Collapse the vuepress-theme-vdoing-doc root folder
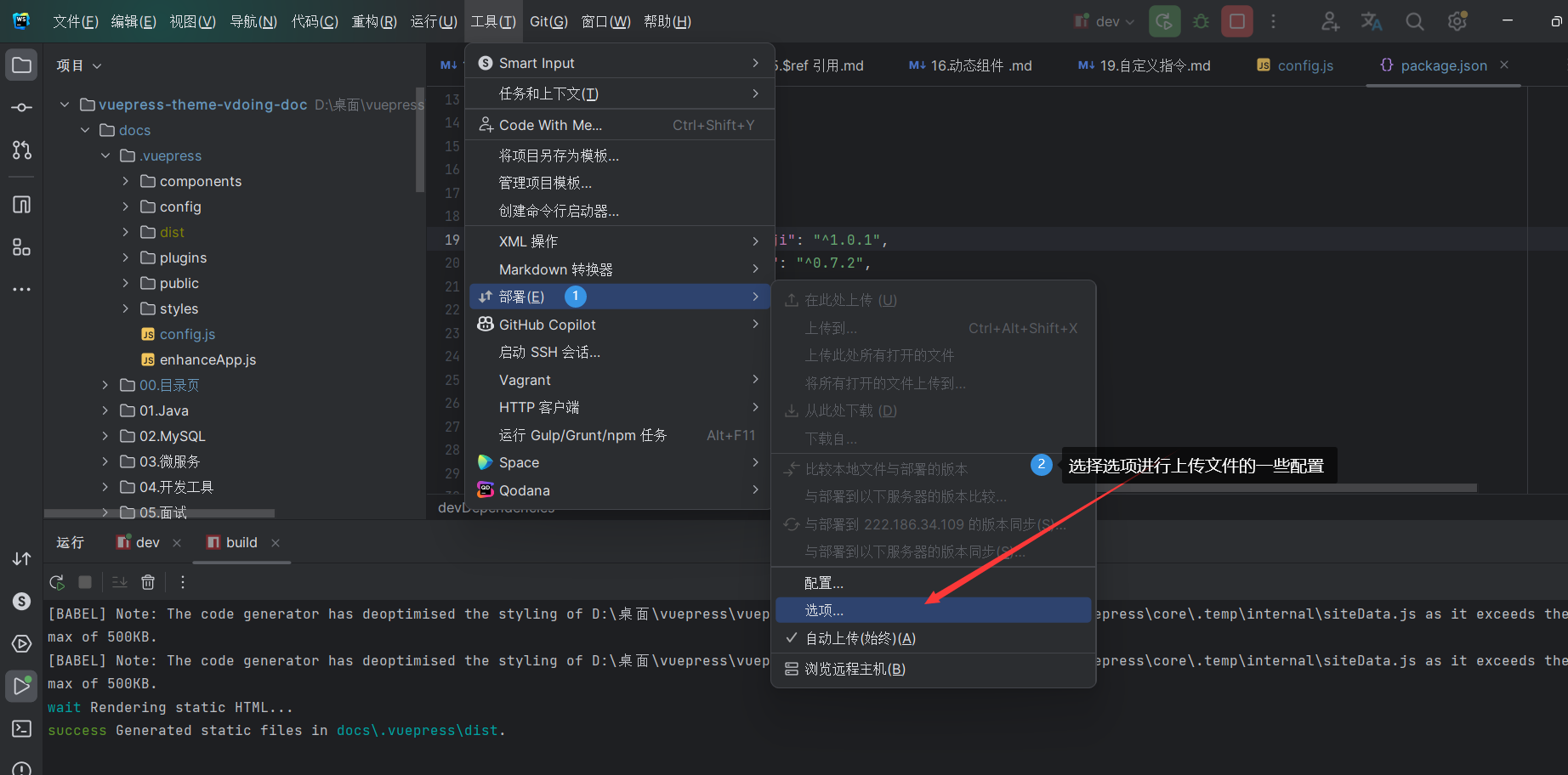This screenshot has width=1568, height=775. [x=65, y=105]
